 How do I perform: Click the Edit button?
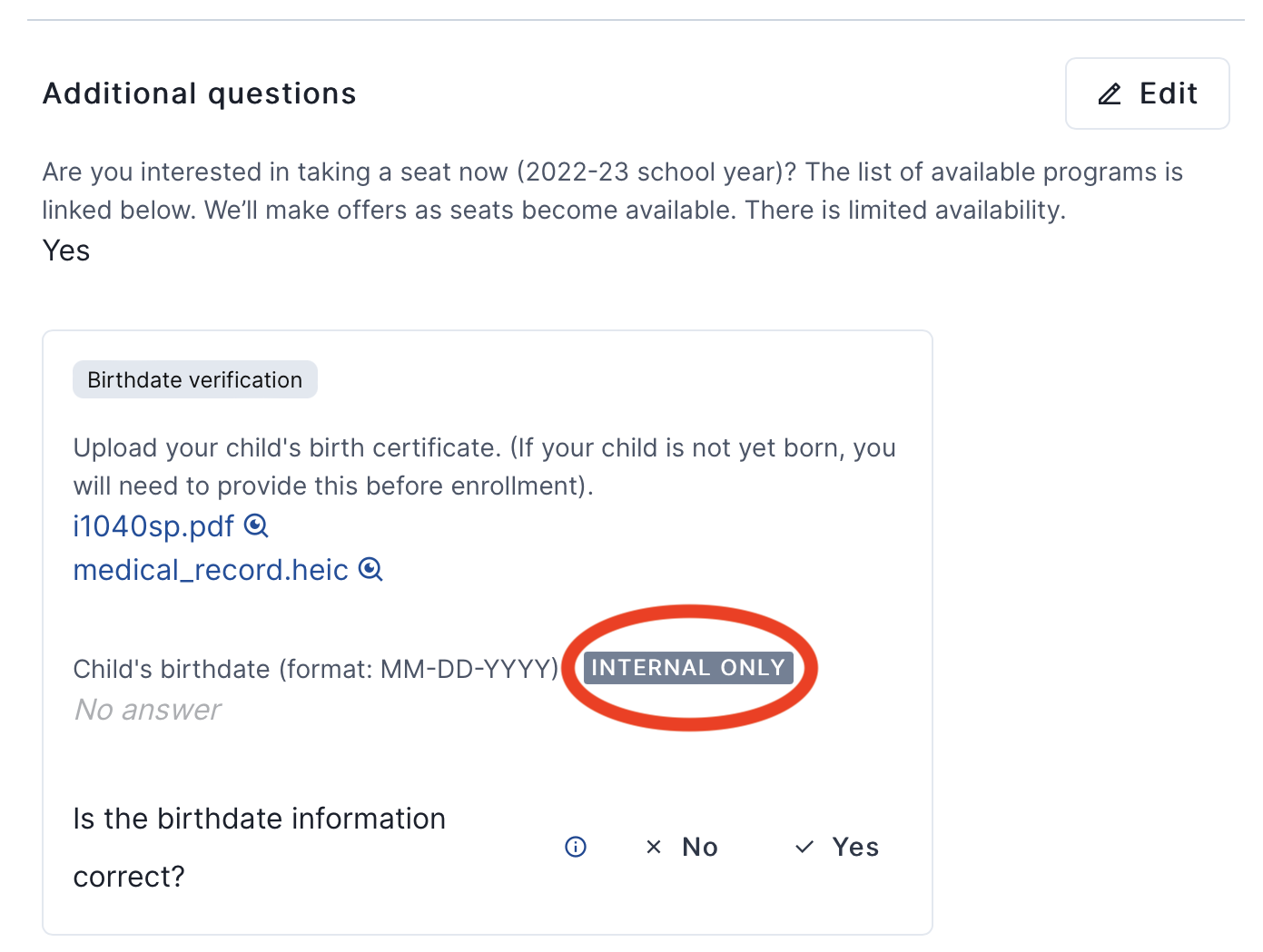(x=1147, y=93)
